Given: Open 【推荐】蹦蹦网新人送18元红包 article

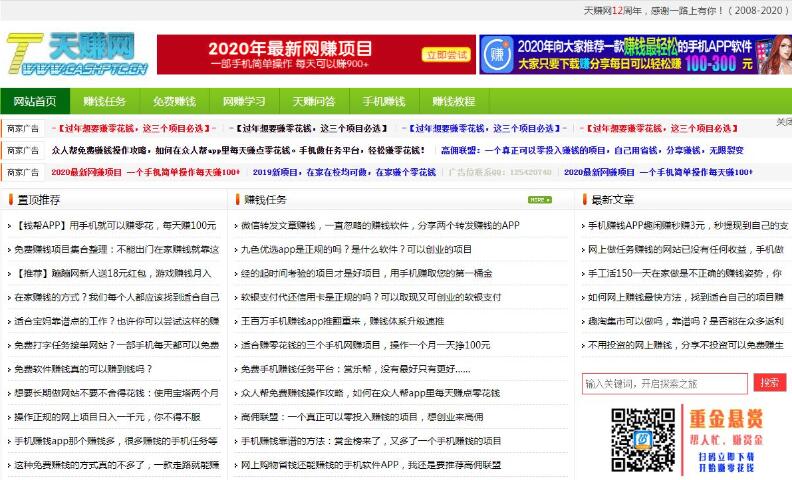Looking at the screenshot, I should [x=113, y=273].
